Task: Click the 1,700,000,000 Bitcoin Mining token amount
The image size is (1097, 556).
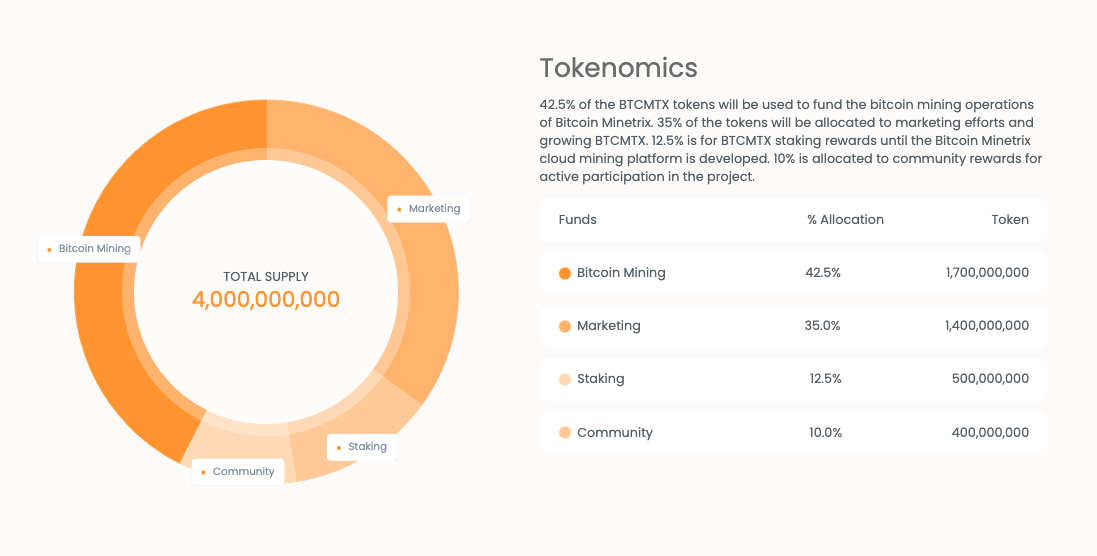Action: 986,273
